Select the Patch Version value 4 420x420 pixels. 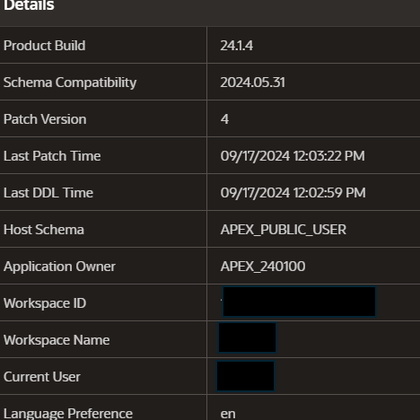pos(225,119)
